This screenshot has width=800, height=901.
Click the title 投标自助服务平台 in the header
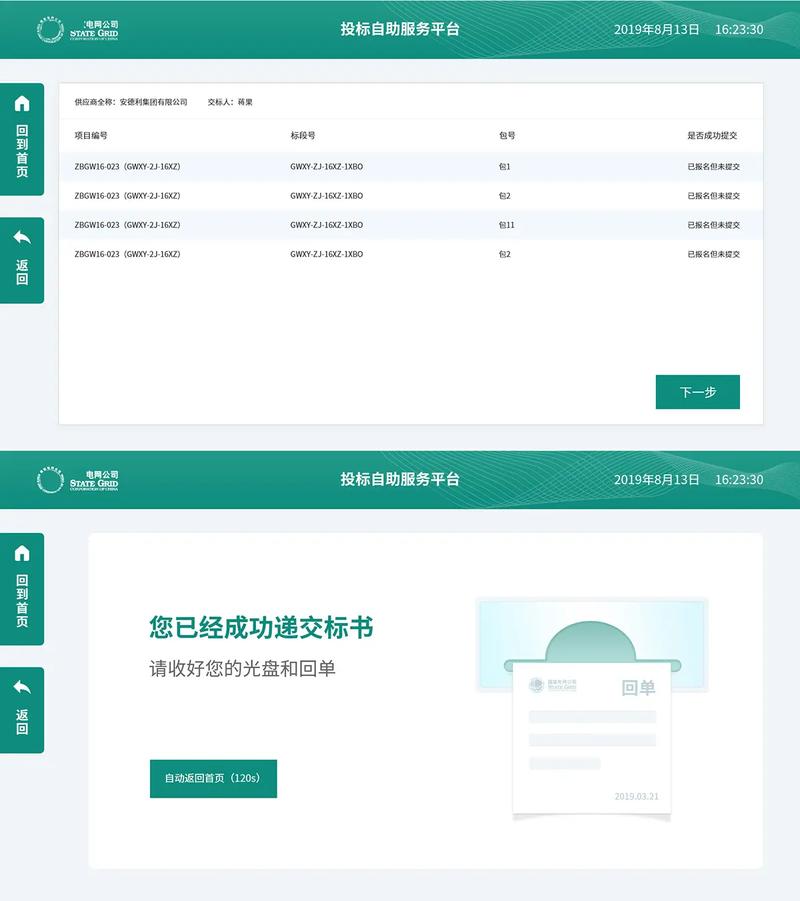click(400, 29)
